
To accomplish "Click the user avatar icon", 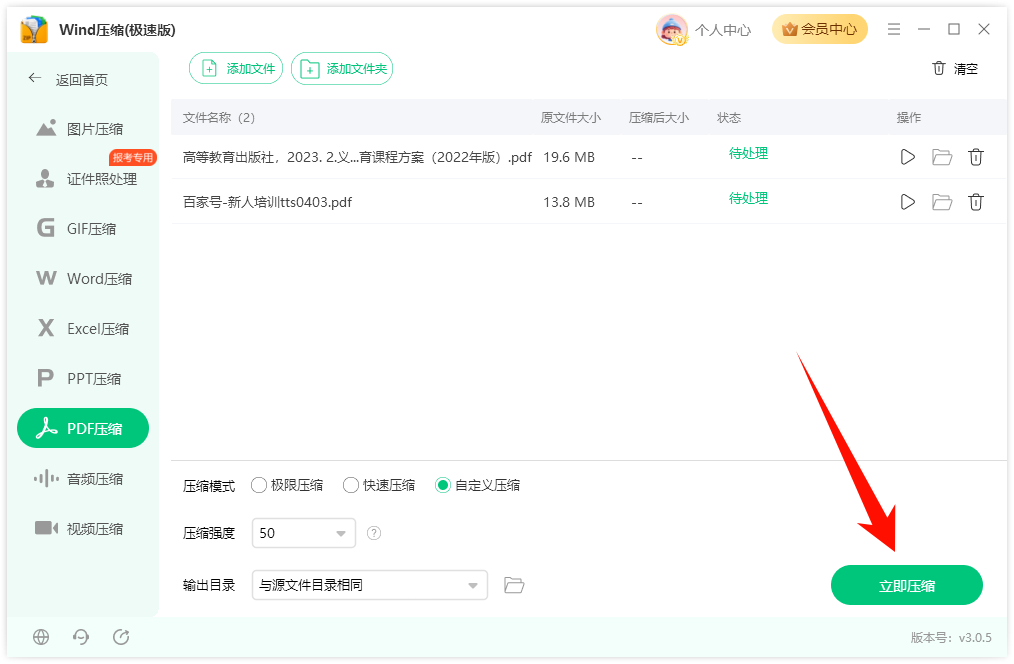I will tap(672, 30).
